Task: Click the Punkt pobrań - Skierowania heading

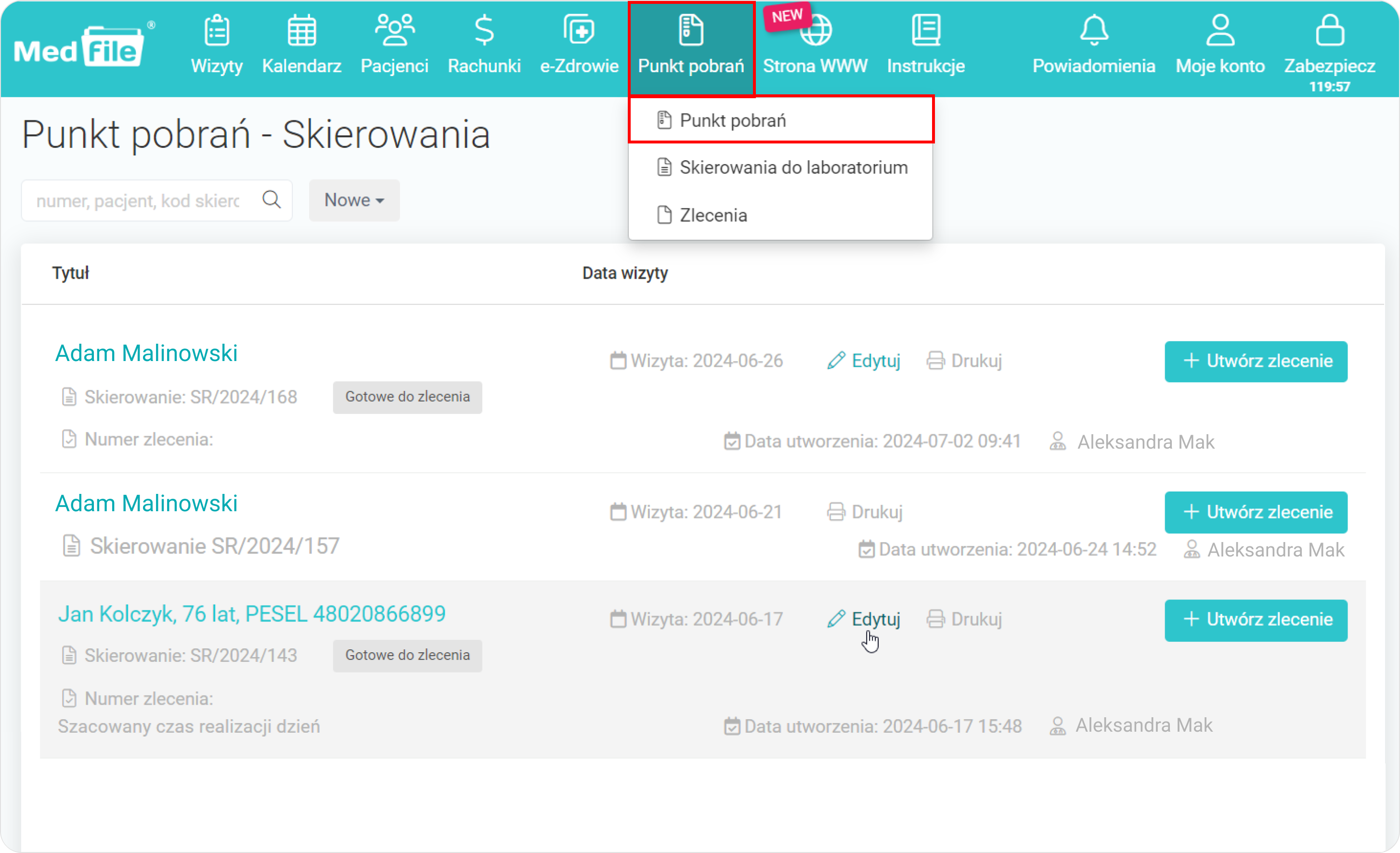Action: click(x=256, y=135)
